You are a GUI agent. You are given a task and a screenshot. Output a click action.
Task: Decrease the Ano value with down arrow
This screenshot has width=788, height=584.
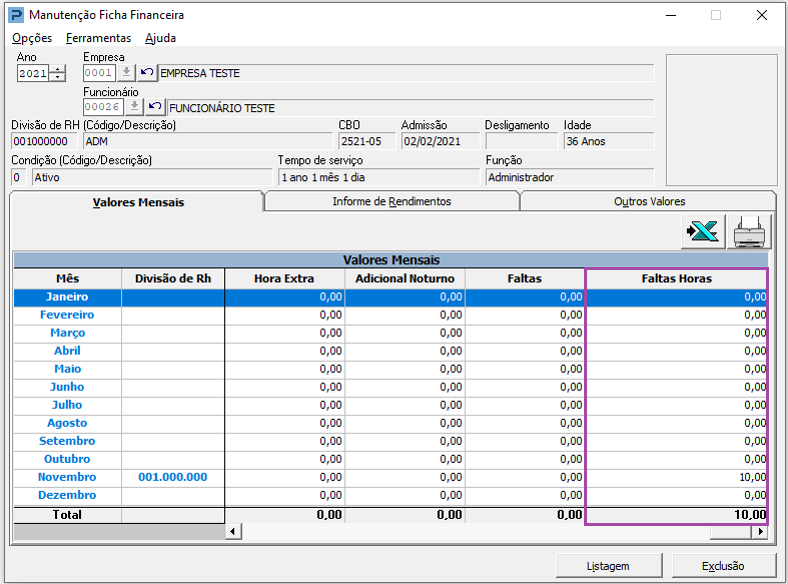[58, 77]
